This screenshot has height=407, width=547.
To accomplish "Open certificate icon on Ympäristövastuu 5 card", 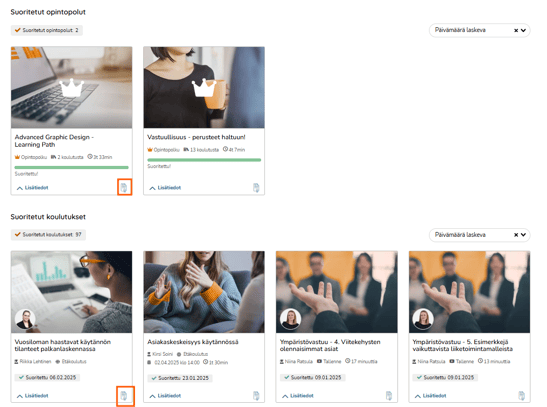I will (521, 395).
